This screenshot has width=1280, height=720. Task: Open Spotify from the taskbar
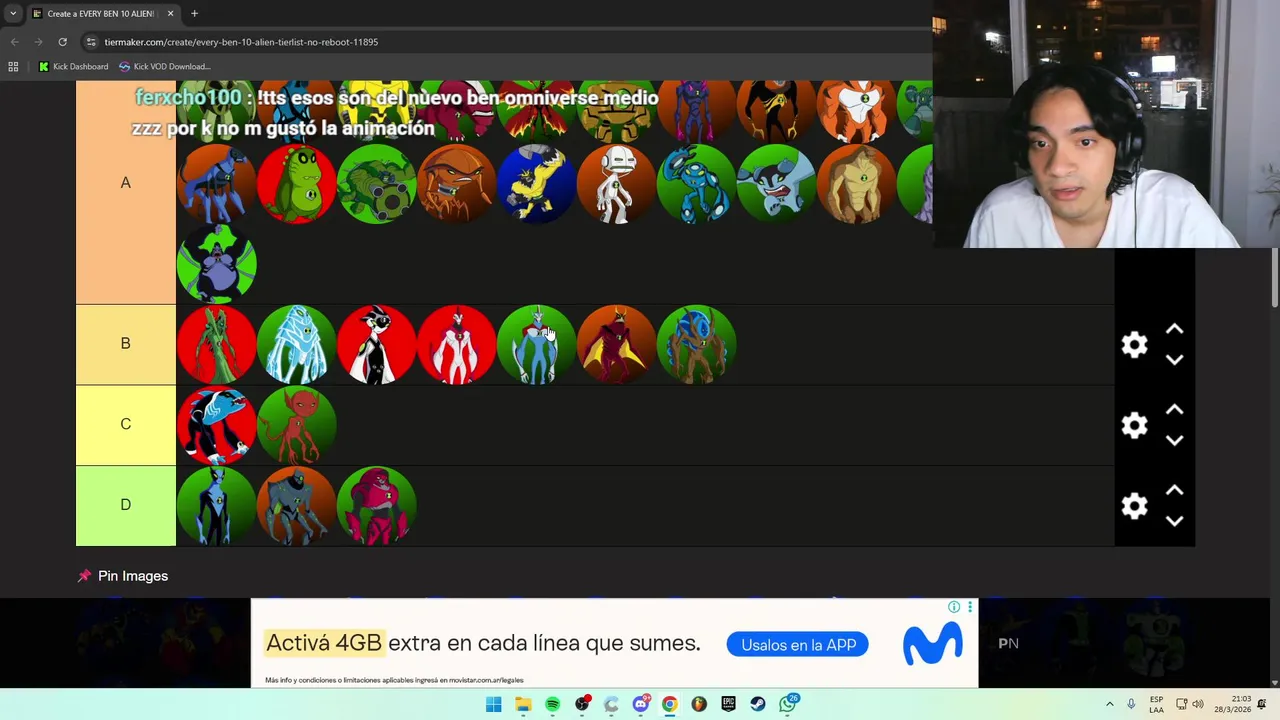552,704
